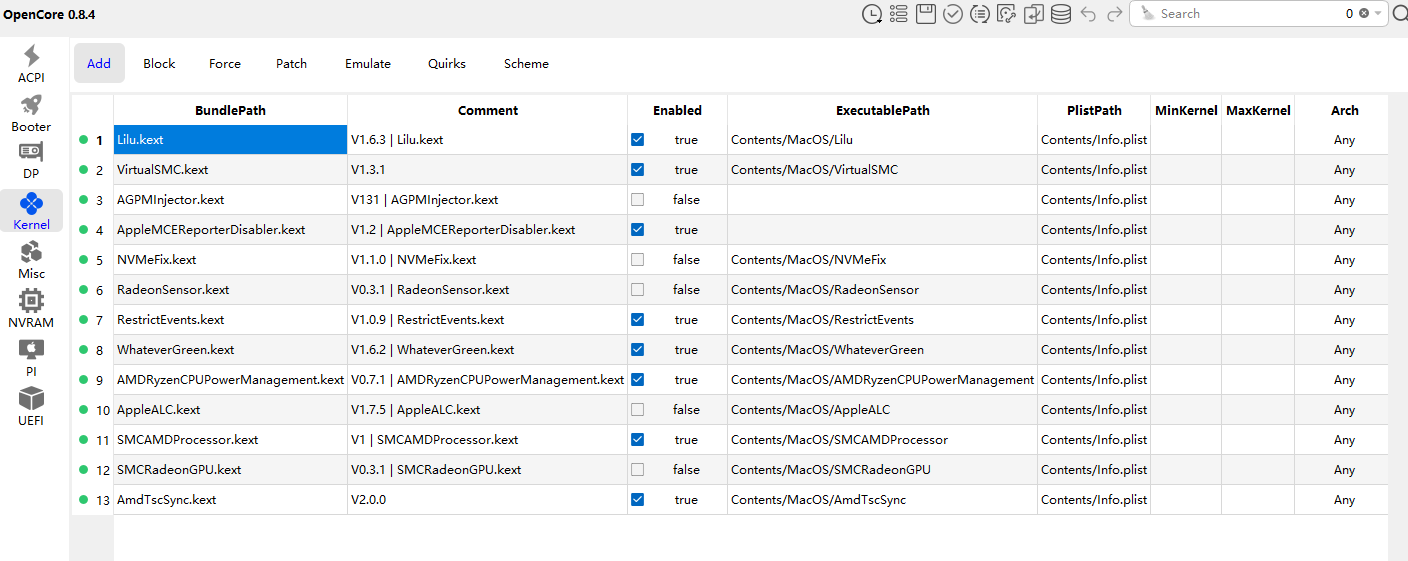Disable the WhateverGreen.kext checkbox

tap(638, 350)
